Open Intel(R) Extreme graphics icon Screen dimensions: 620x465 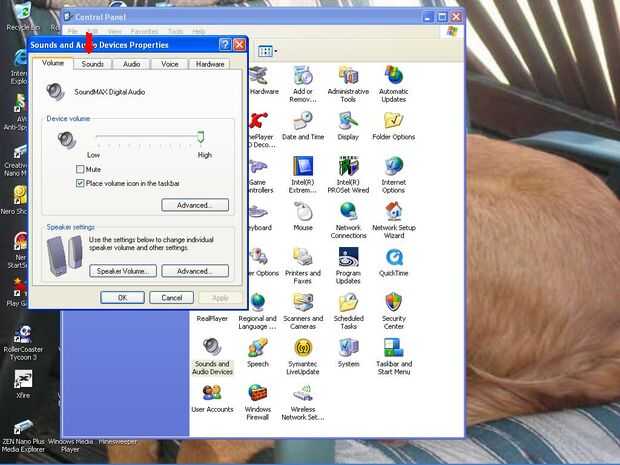click(x=303, y=174)
